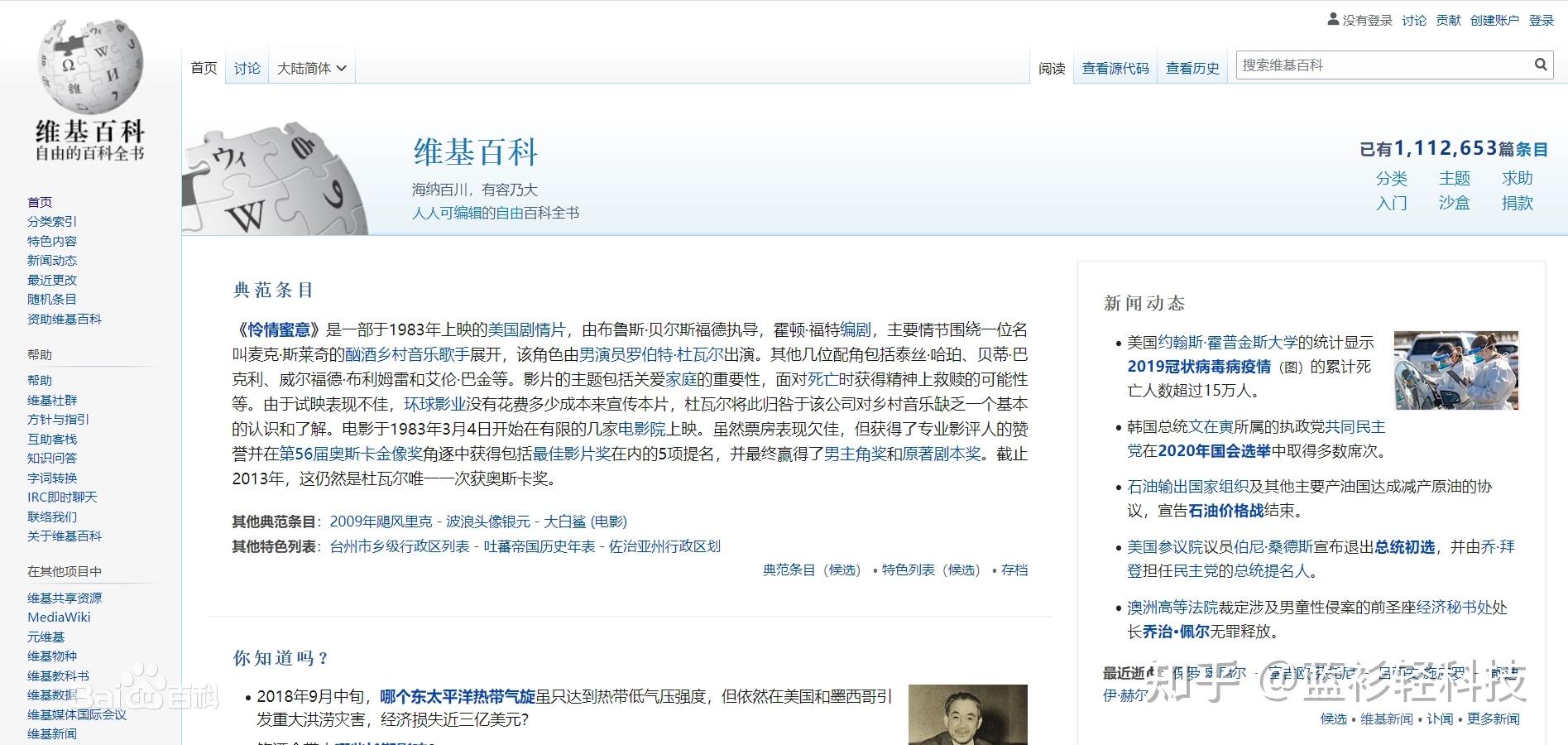Click the user icon beside 没有登录
The image size is (1568, 745).
coord(1333,19)
